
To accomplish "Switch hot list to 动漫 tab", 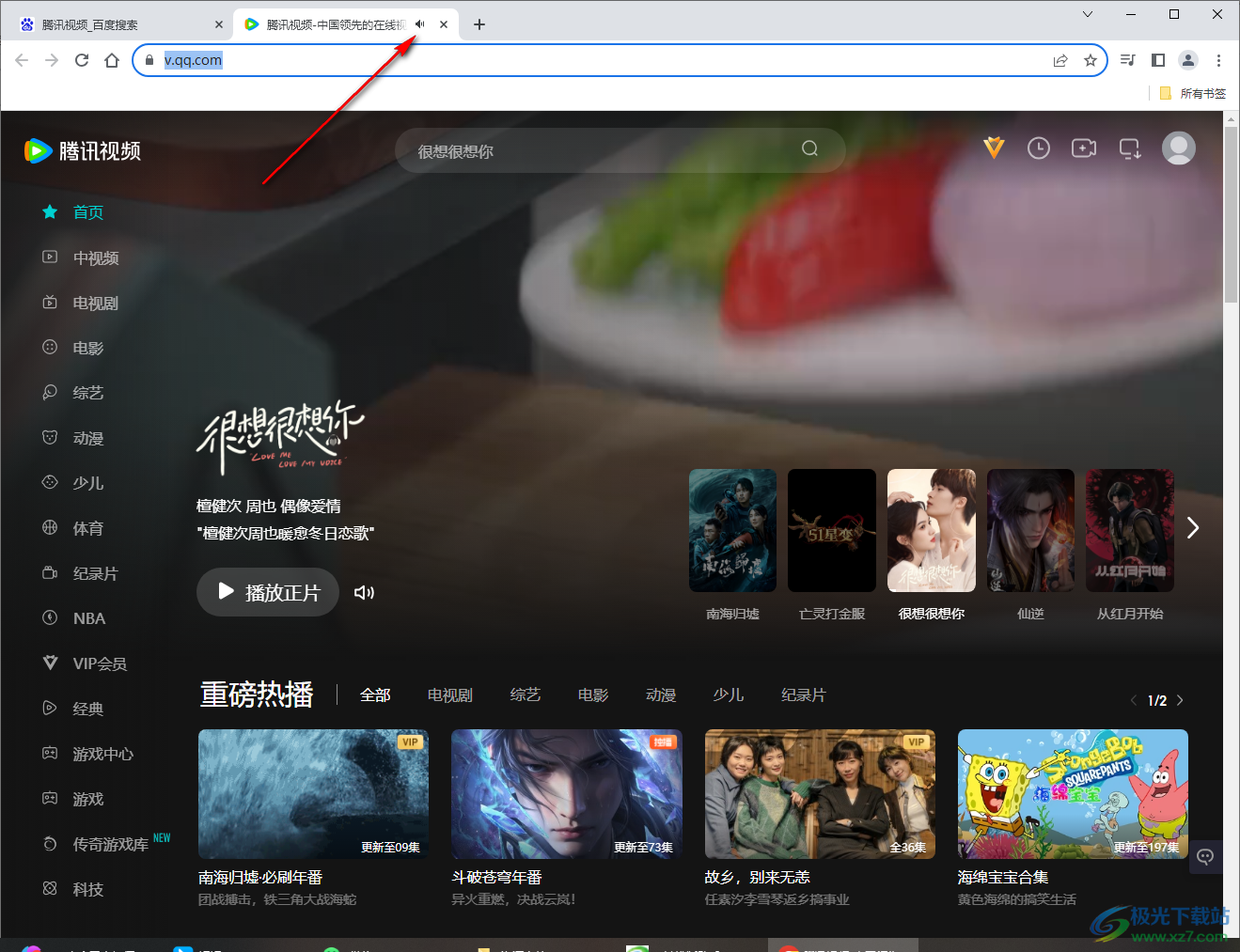I will pyautogui.click(x=661, y=695).
